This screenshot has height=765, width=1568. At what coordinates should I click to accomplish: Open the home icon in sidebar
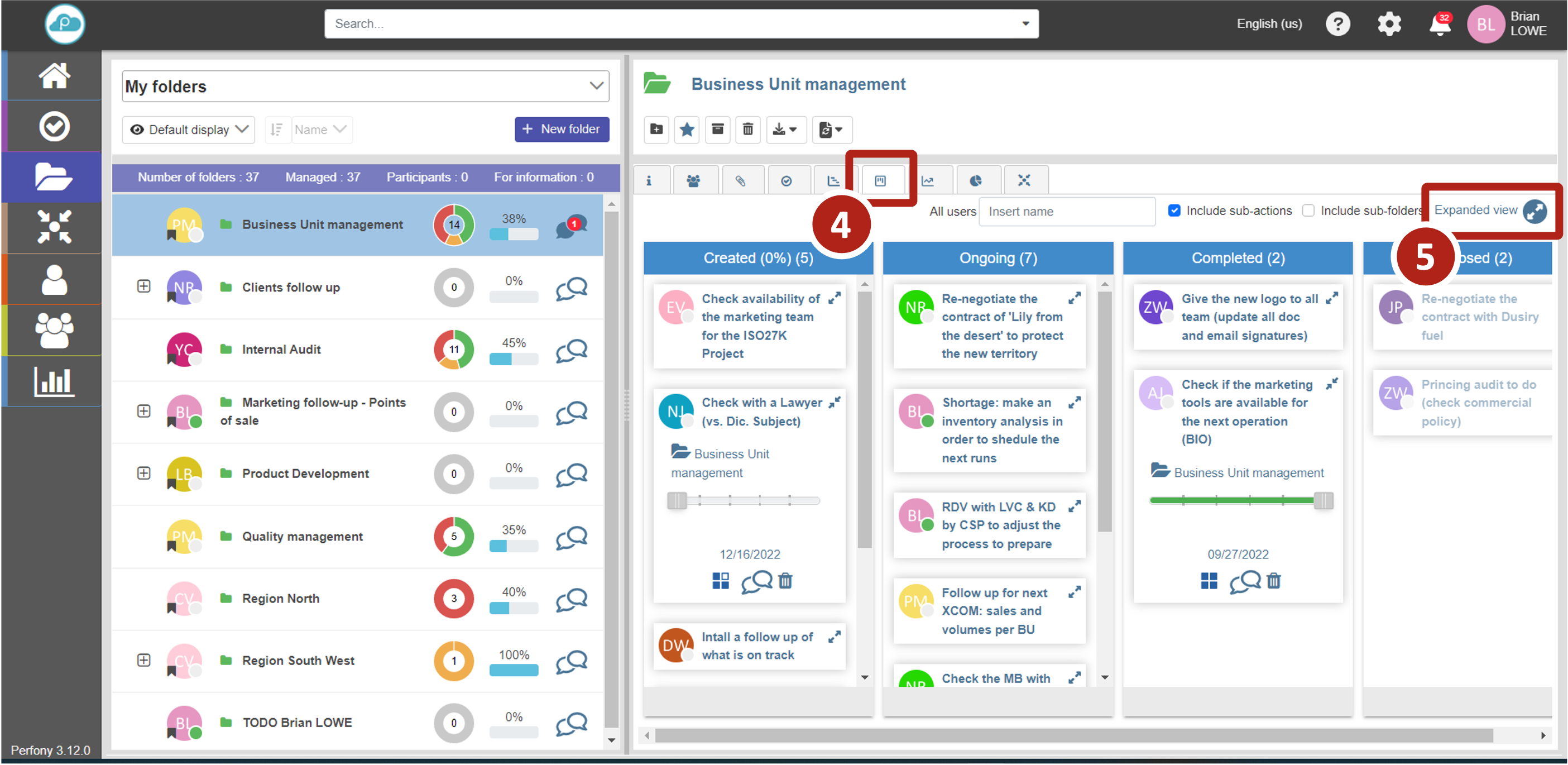pyautogui.click(x=54, y=75)
